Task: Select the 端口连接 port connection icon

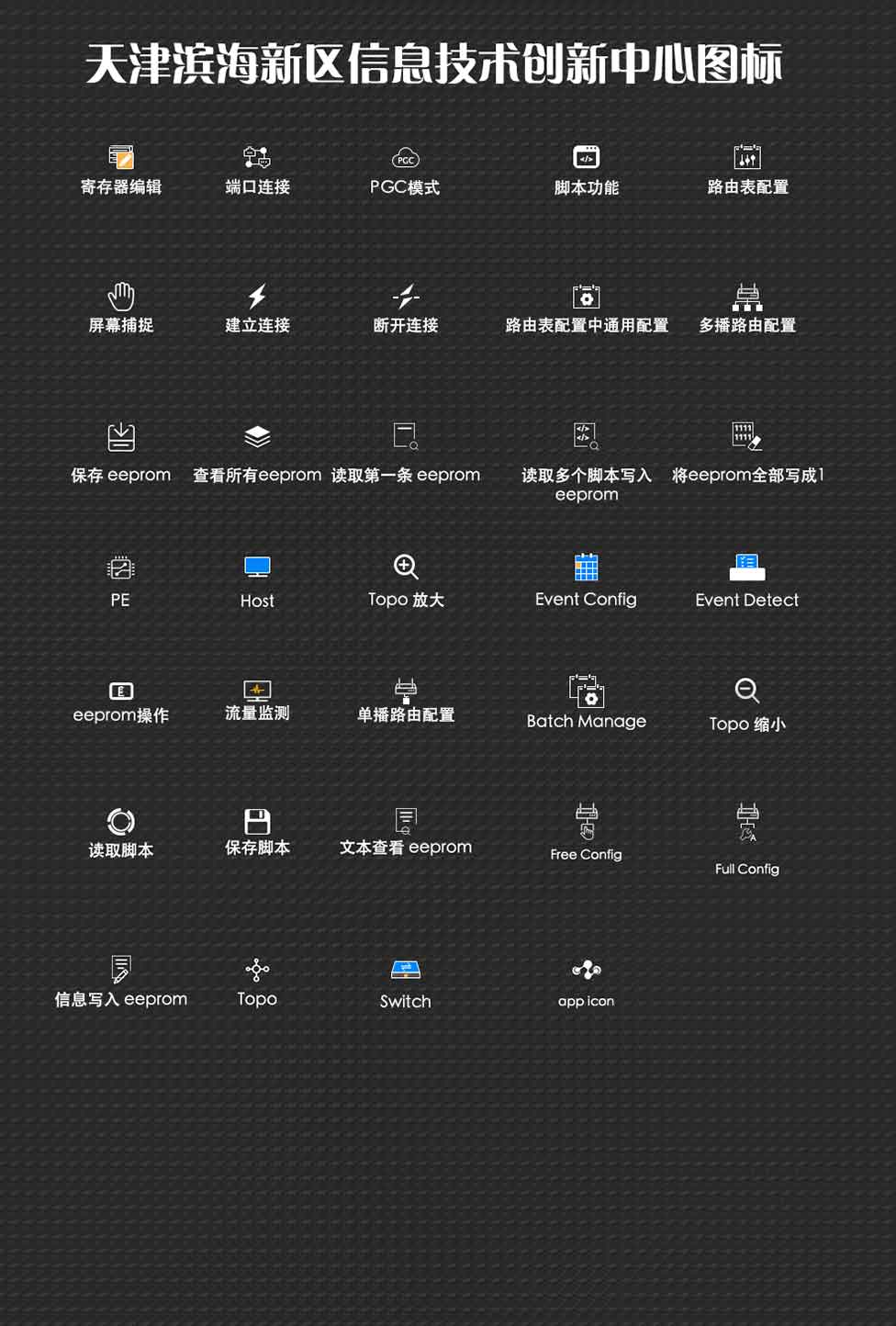Action: point(257,157)
